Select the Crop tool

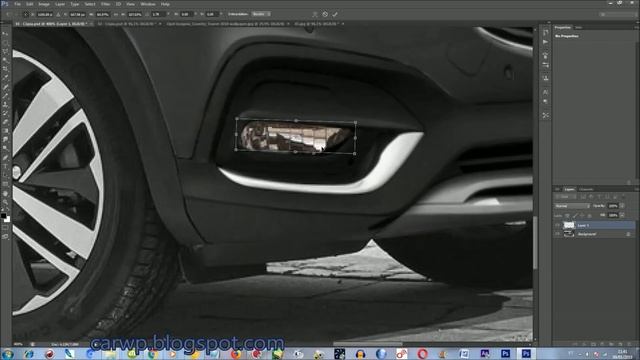point(6,69)
